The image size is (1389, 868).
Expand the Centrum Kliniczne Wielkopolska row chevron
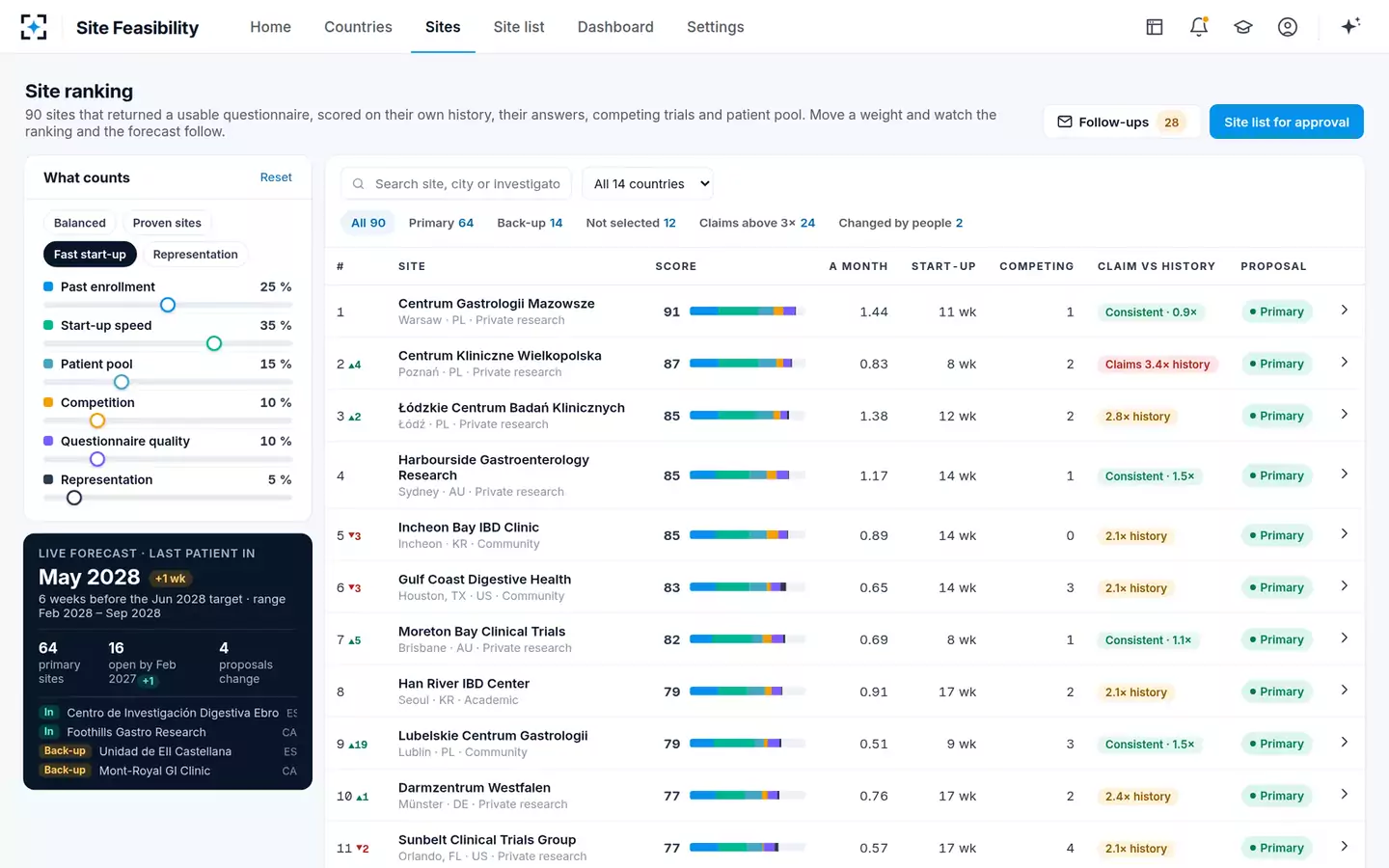pos(1344,363)
